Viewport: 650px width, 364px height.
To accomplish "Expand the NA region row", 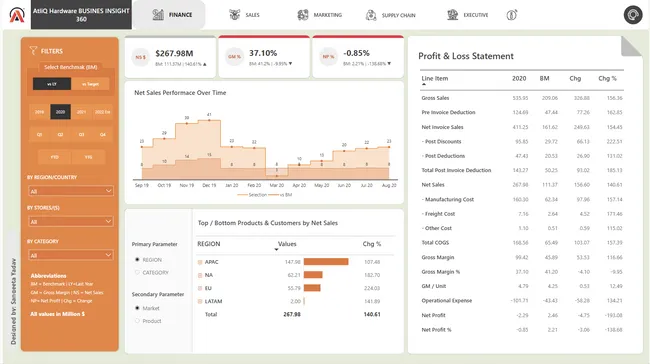I will click(200, 275).
